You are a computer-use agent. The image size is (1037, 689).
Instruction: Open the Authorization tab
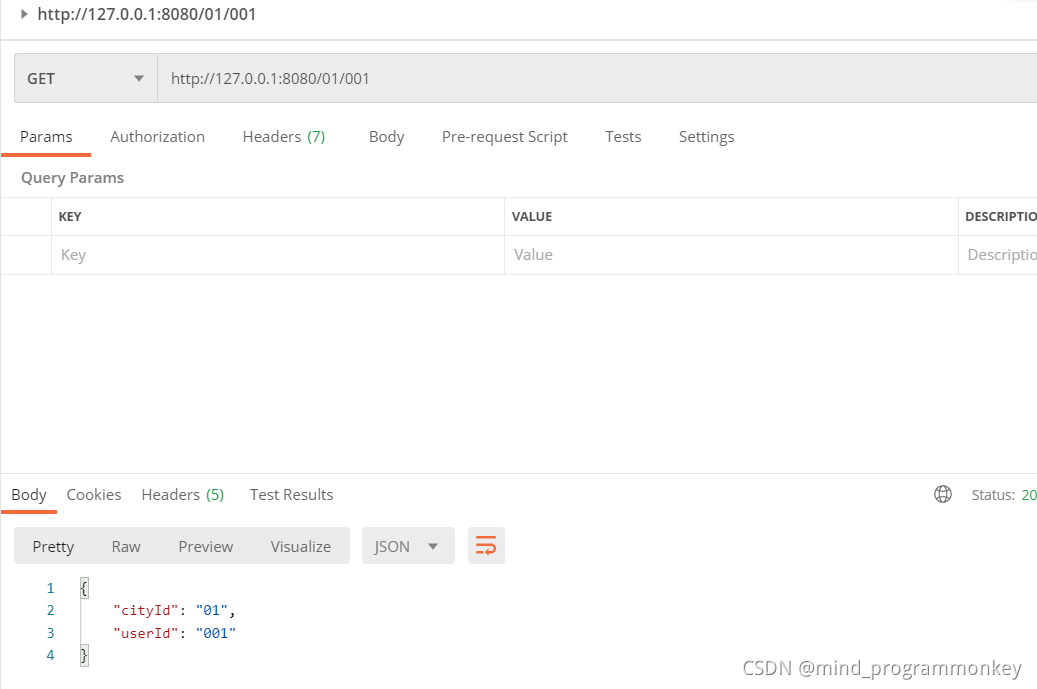click(157, 137)
